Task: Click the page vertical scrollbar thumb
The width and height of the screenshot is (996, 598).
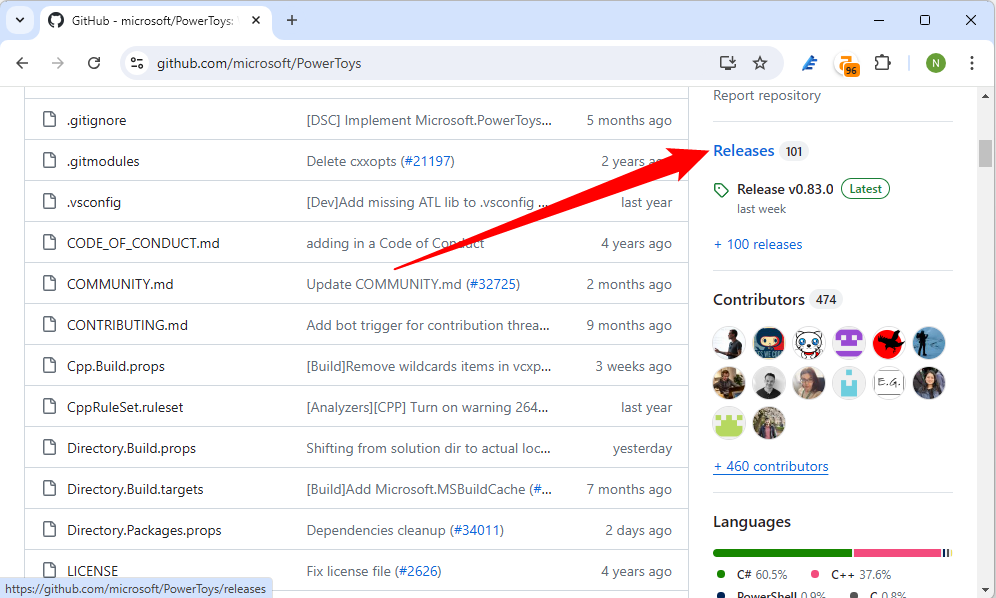Action: pyautogui.click(x=985, y=153)
